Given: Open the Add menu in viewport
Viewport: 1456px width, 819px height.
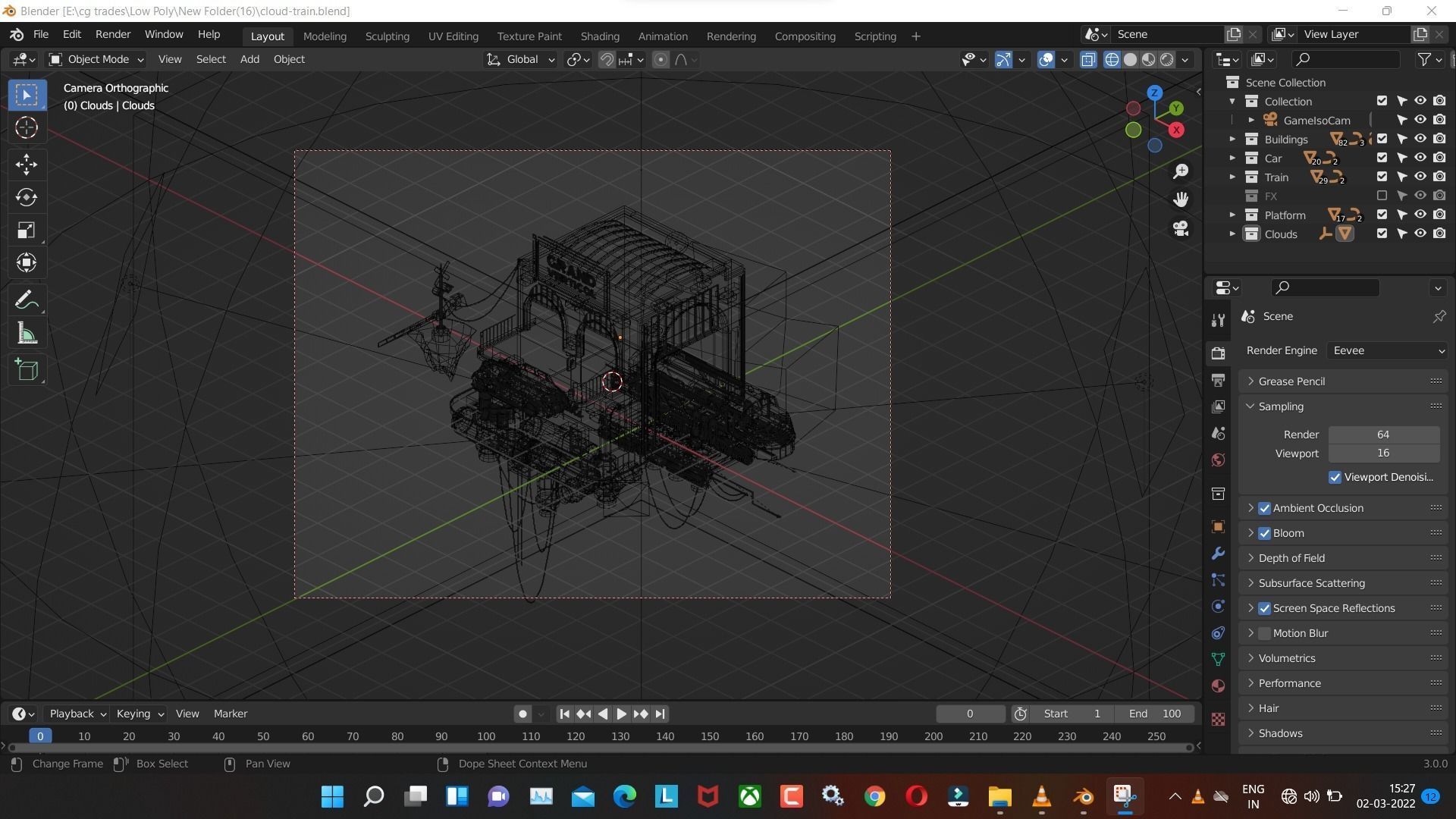Looking at the screenshot, I should coord(249,59).
